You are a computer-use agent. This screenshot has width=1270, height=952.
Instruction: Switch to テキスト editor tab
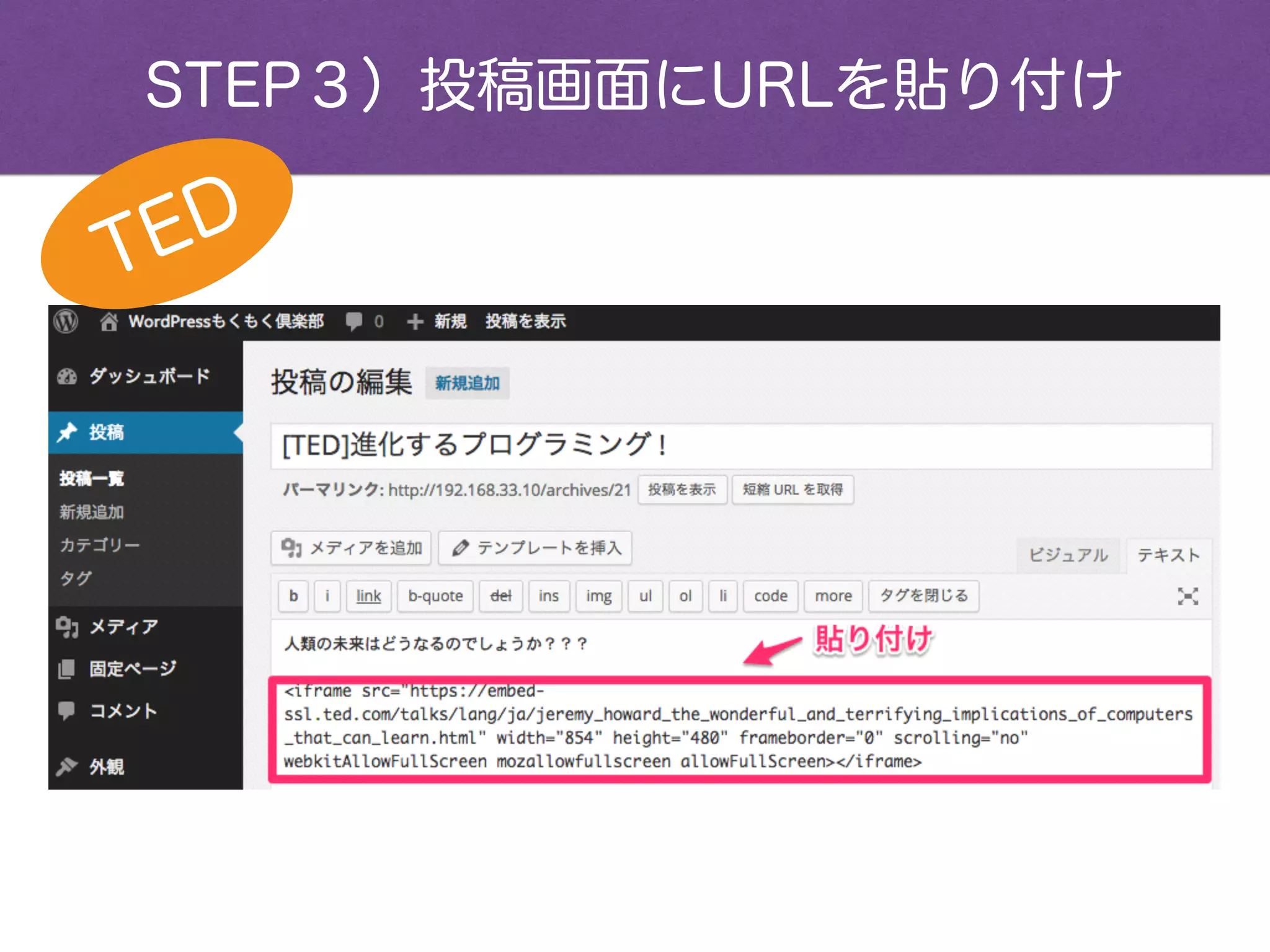tap(1169, 555)
